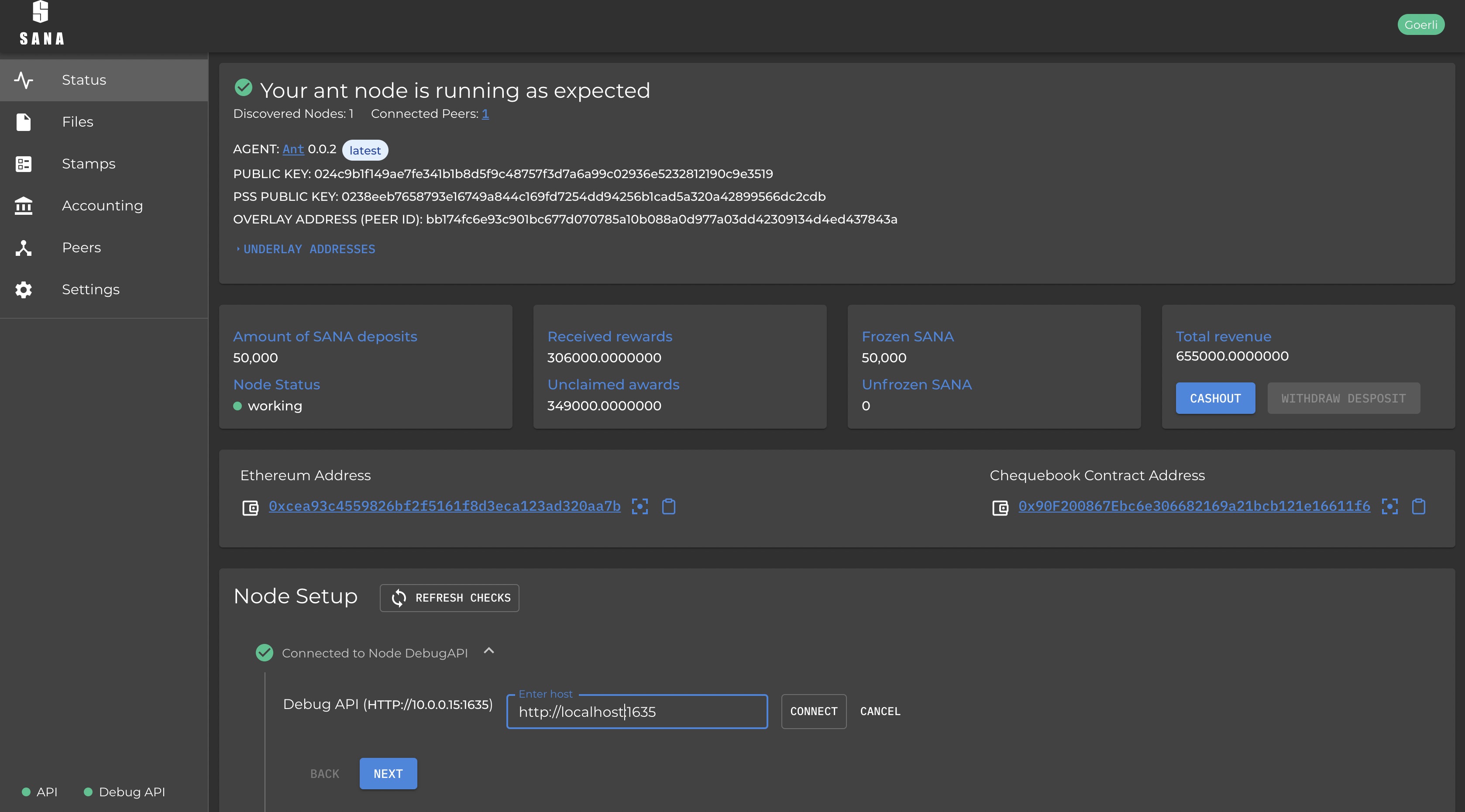Viewport: 1465px width, 812px height.
Task: Open the Files page
Action: pyautogui.click(x=77, y=122)
